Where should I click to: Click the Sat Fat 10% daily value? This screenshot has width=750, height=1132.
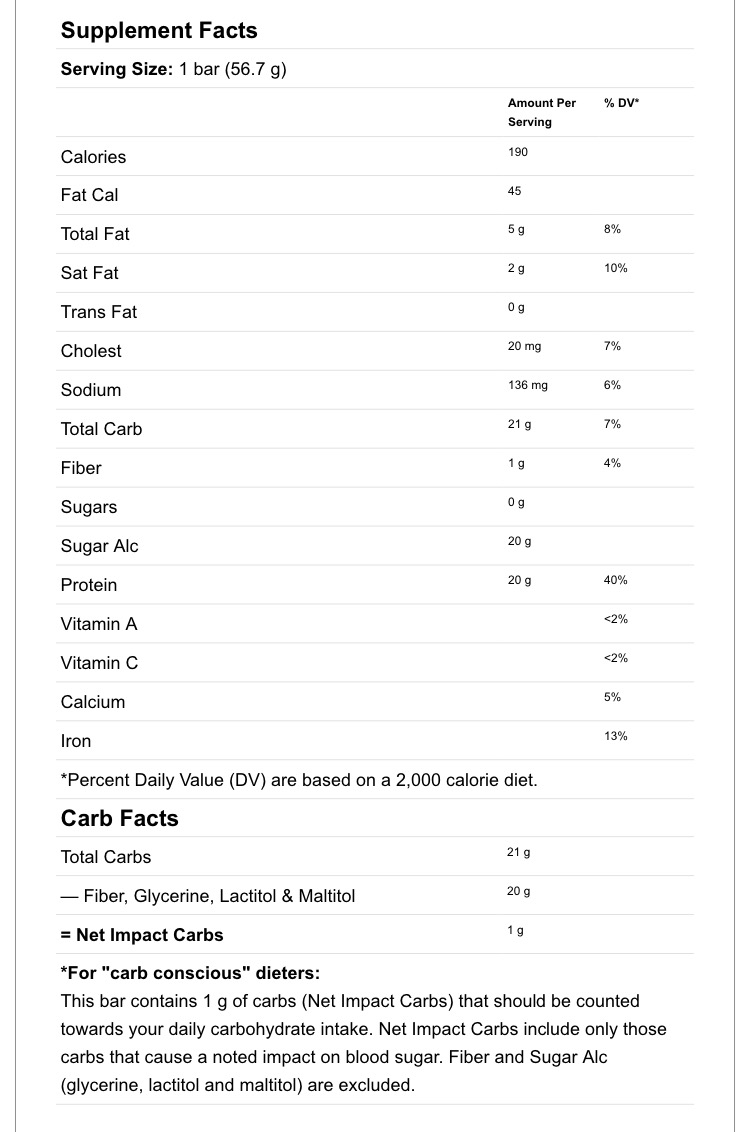click(x=616, y=268)
